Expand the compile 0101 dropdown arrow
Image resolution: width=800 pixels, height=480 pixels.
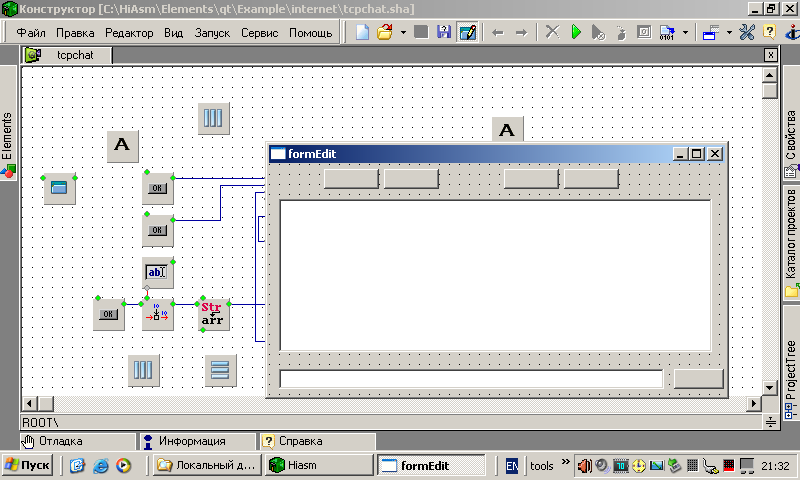coord(685,32)
